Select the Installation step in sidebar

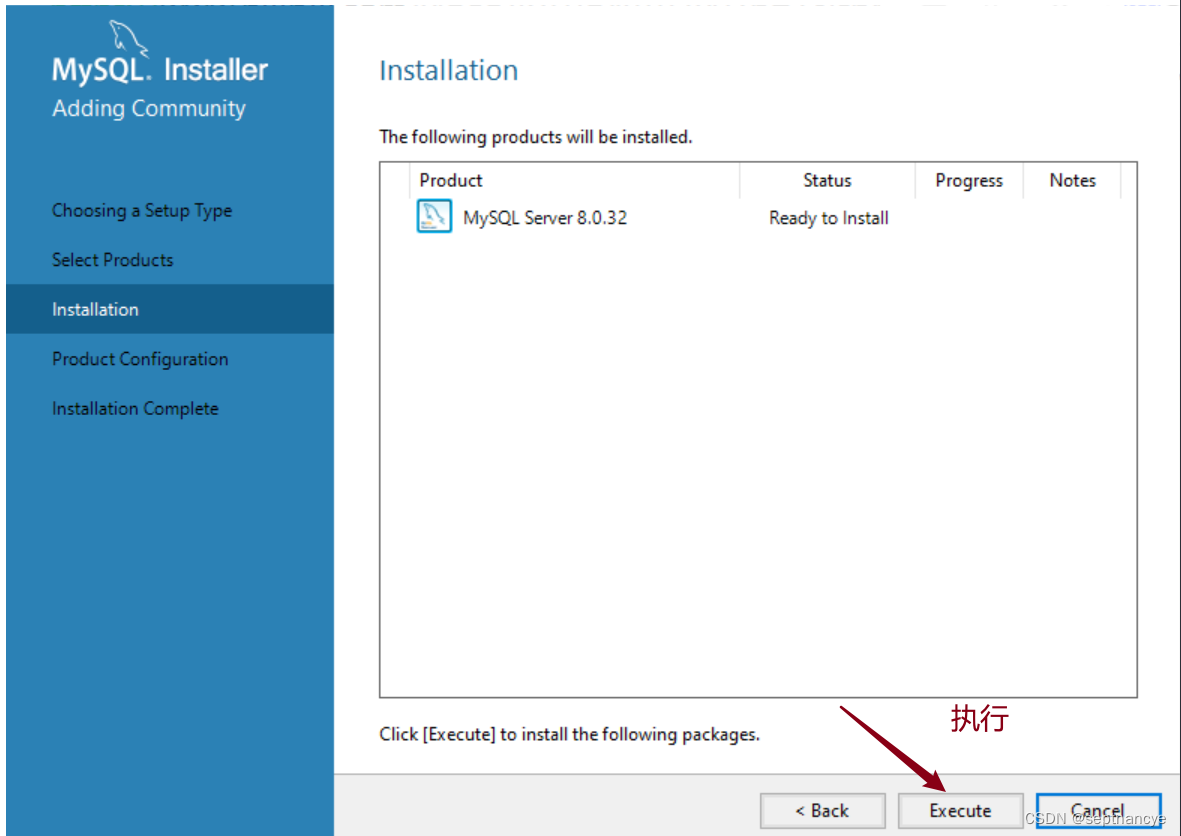point(170,309)
